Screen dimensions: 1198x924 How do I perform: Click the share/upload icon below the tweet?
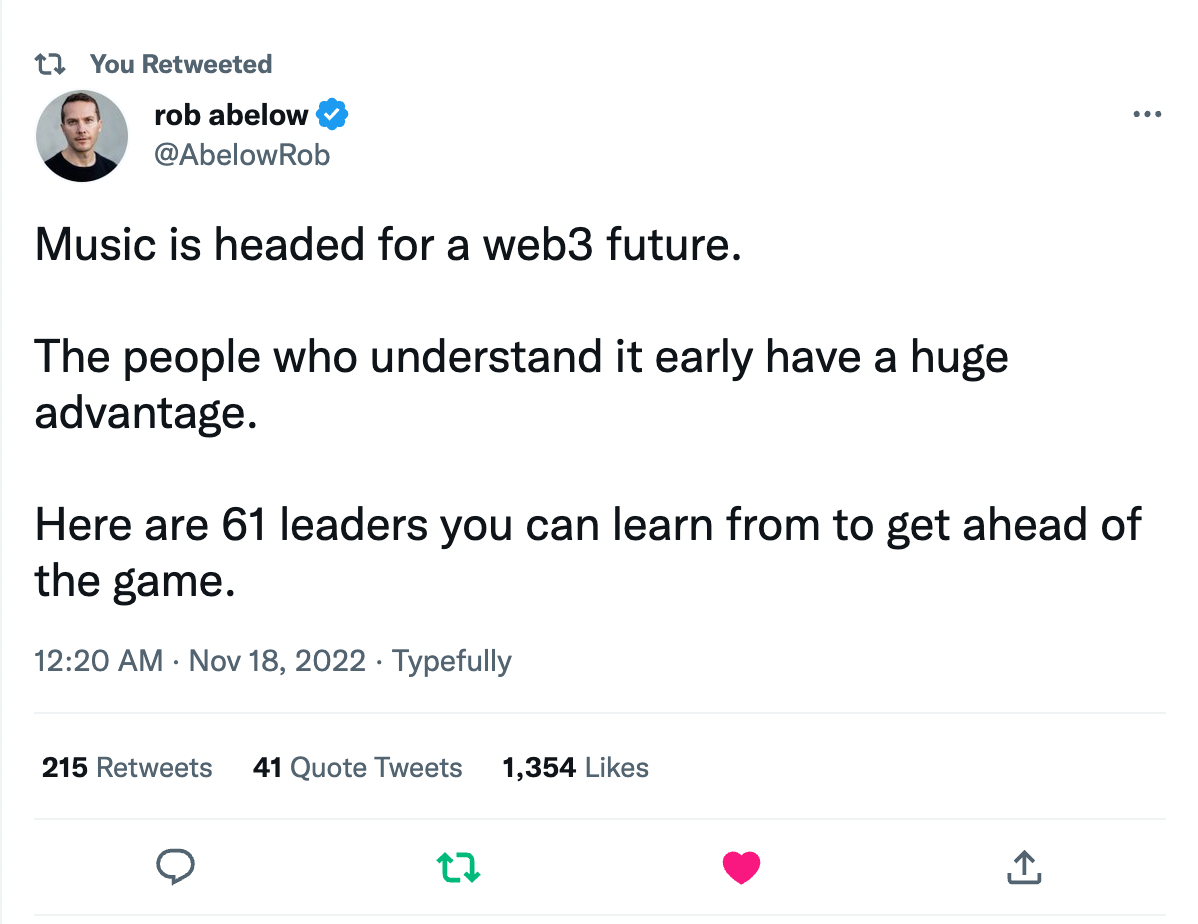coord(1023,868)
